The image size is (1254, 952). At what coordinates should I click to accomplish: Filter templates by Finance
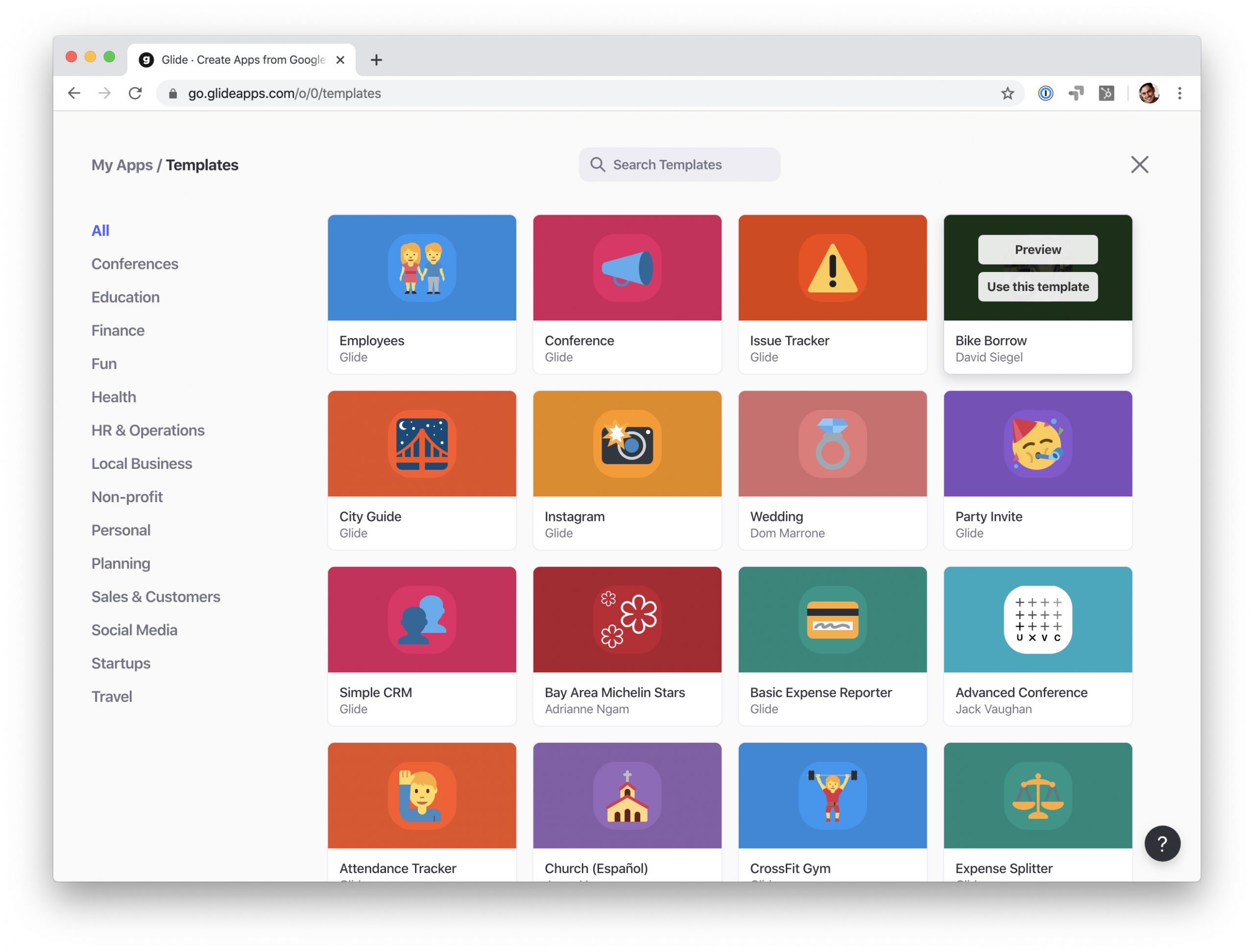(118, 330)
